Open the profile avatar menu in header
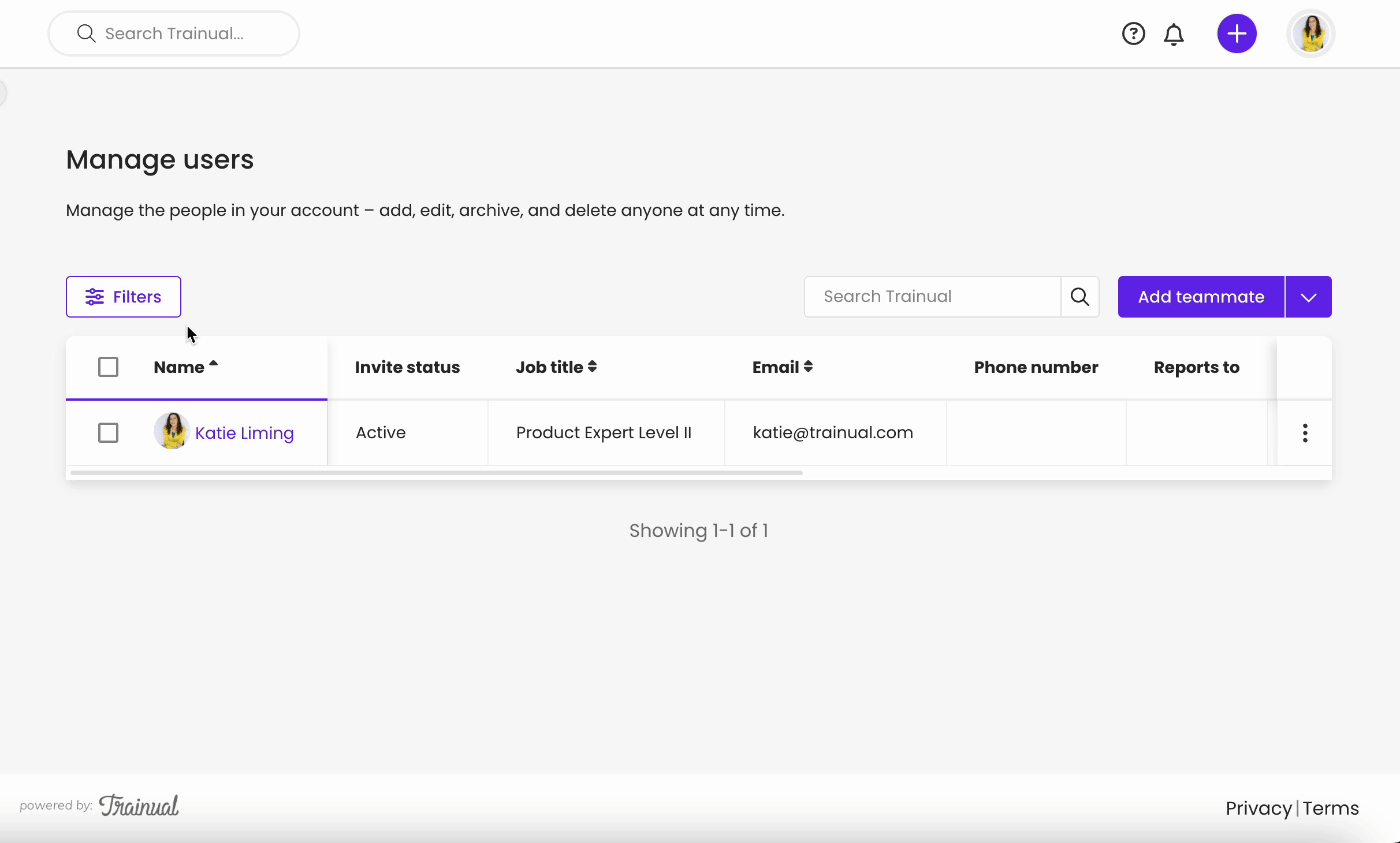The image size is (1400, 843). (1311, 33)
